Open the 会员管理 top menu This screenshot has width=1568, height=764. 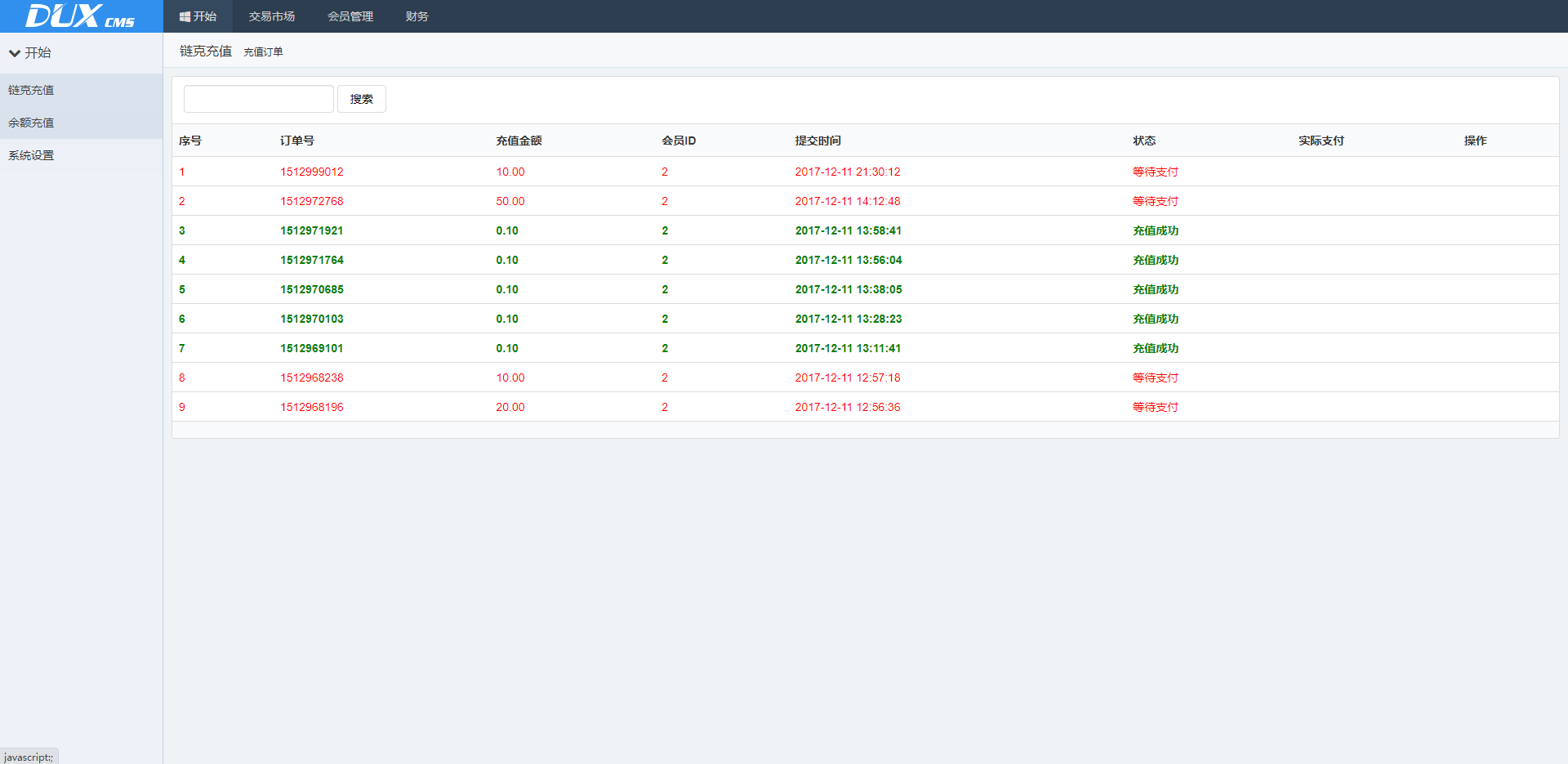tap(350, 16)
